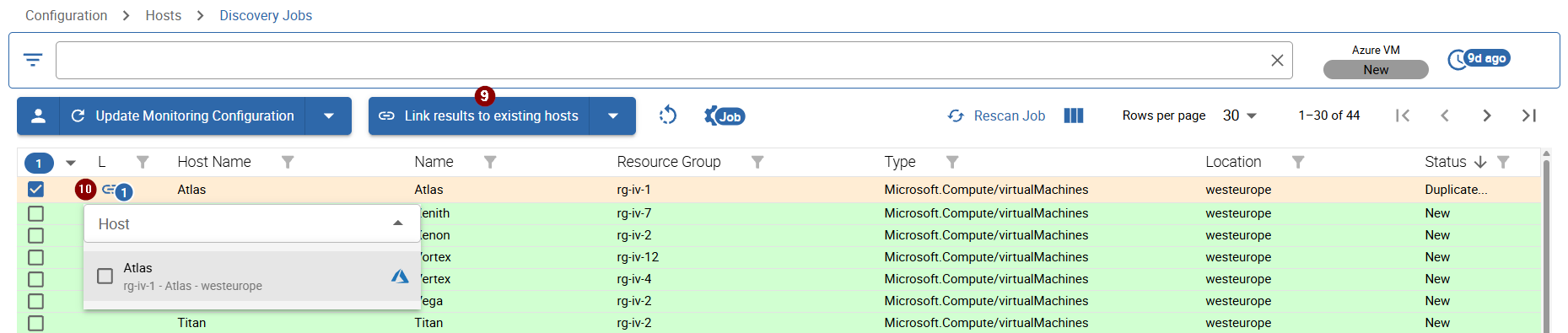Toggle sort arrow on Status column
This screenshot has height=333, width=1568.
coord(1480,162)
